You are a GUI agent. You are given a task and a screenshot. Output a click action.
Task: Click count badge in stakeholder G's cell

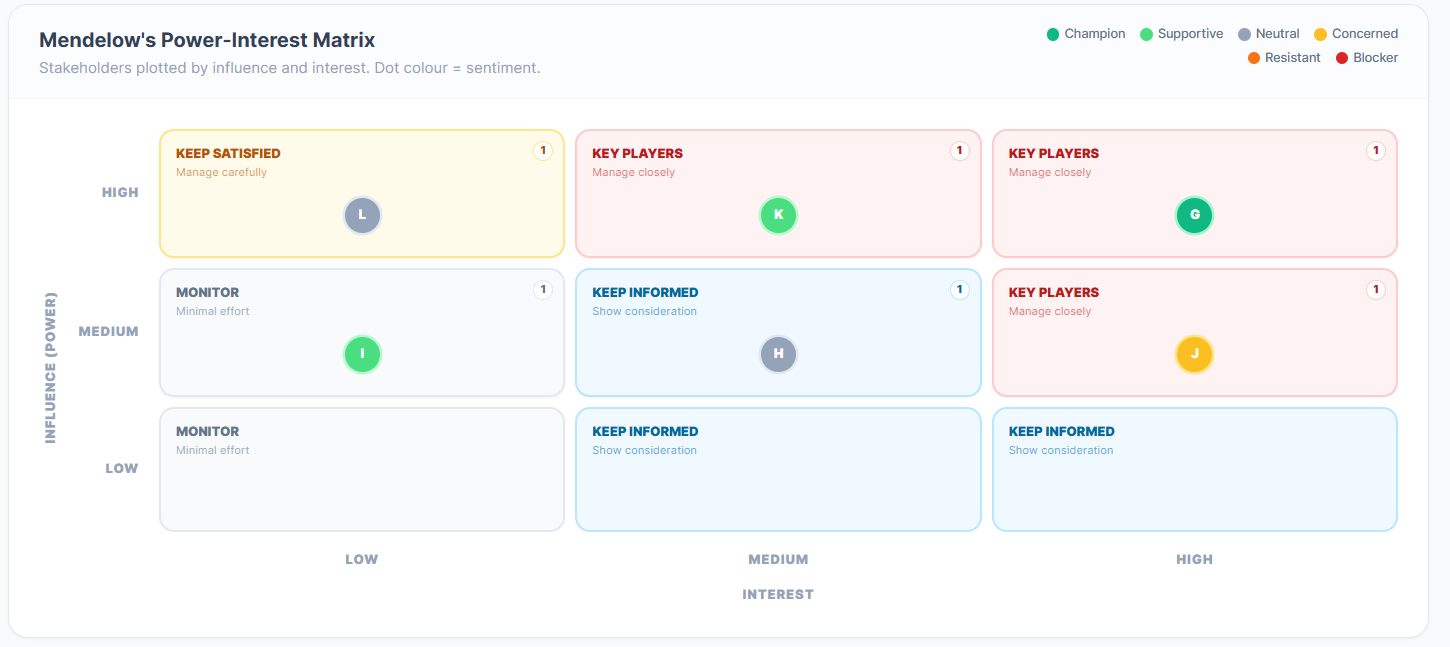1376,151
